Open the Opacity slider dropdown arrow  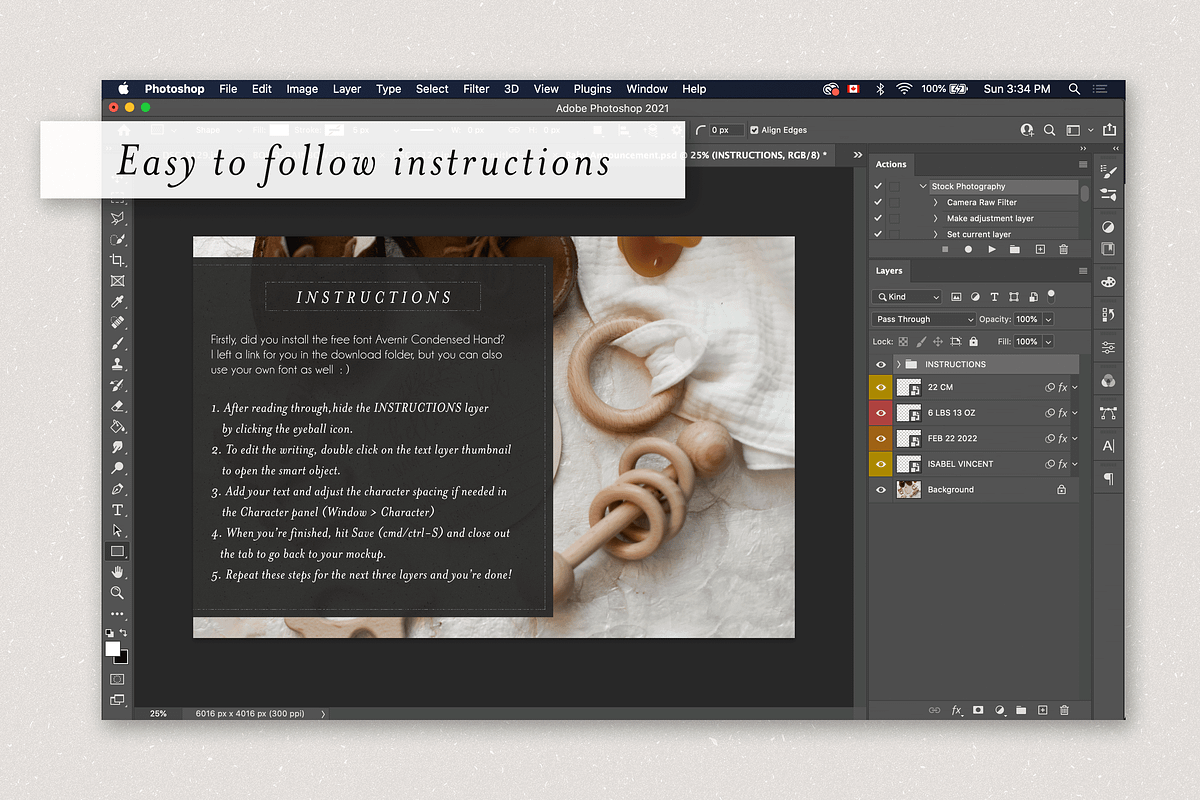coord(1048,319)
